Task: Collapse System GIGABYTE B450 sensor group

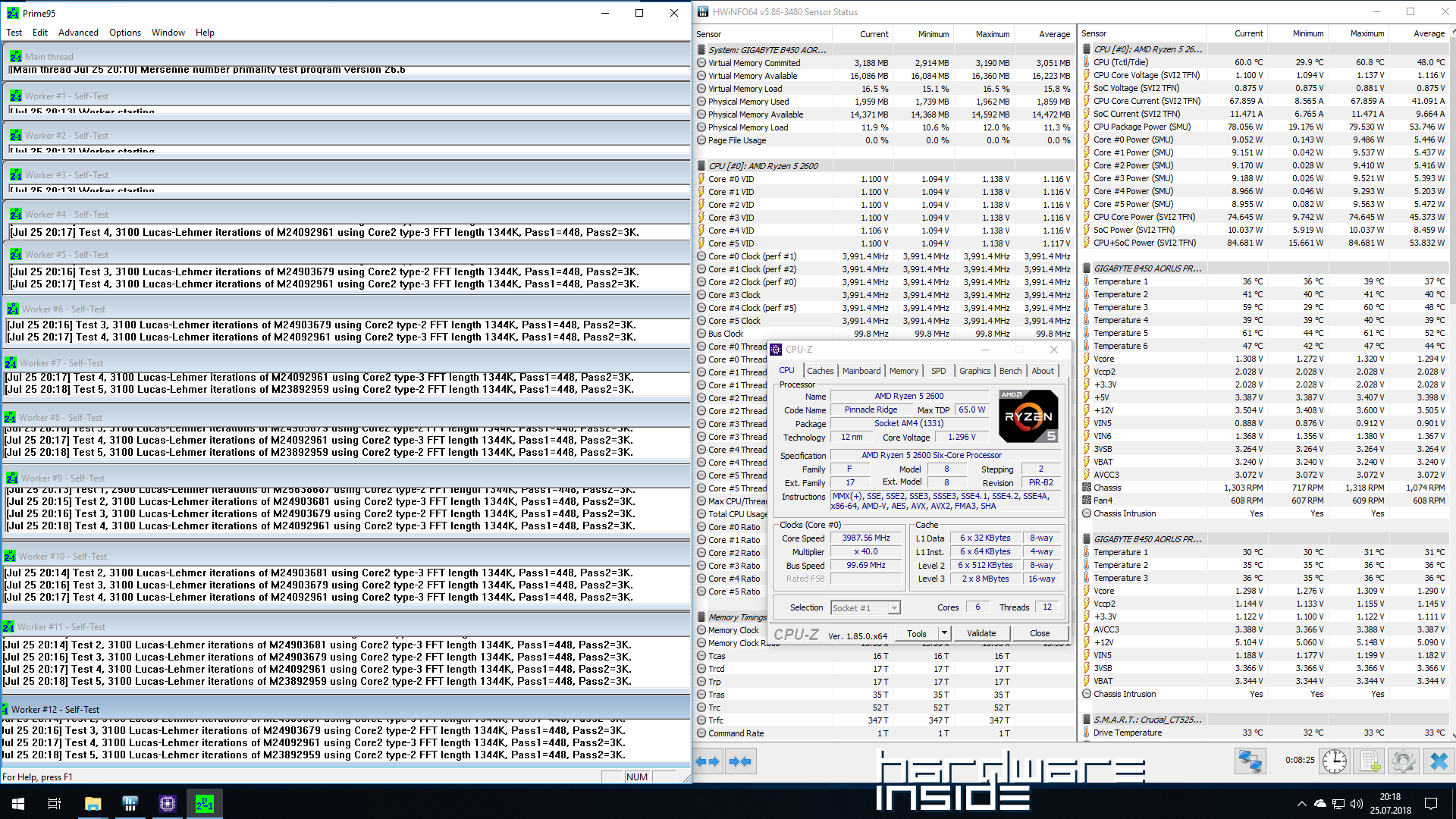Action: [701, 50]
